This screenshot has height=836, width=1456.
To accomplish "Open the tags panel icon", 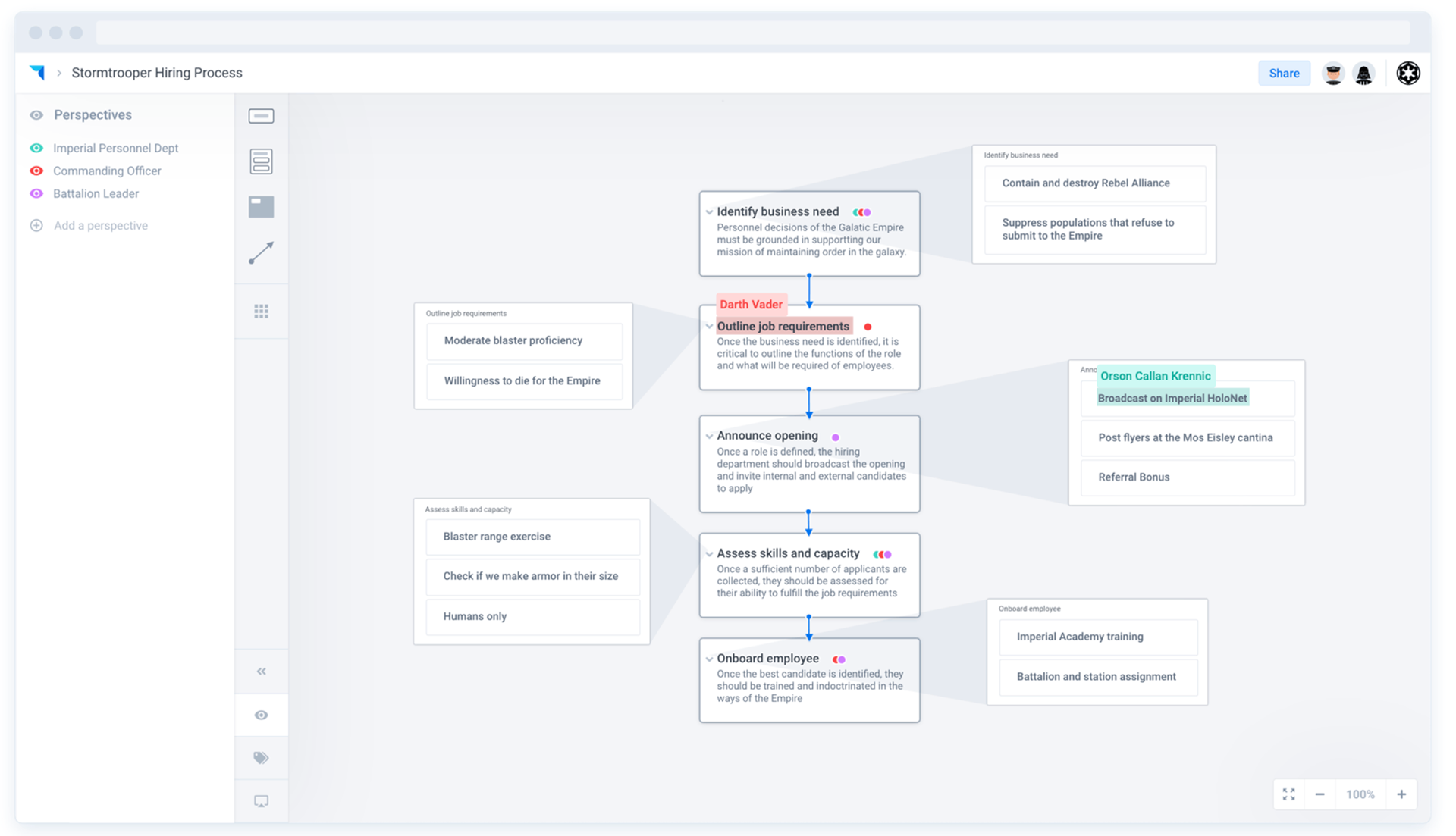I will tap(261, 758).
